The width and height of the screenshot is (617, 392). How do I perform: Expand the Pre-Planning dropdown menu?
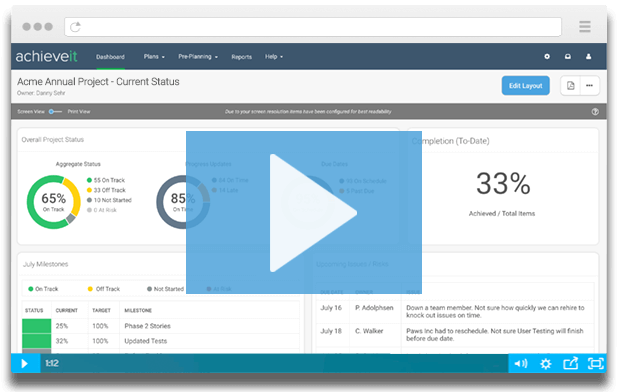[x=198, y=57]
